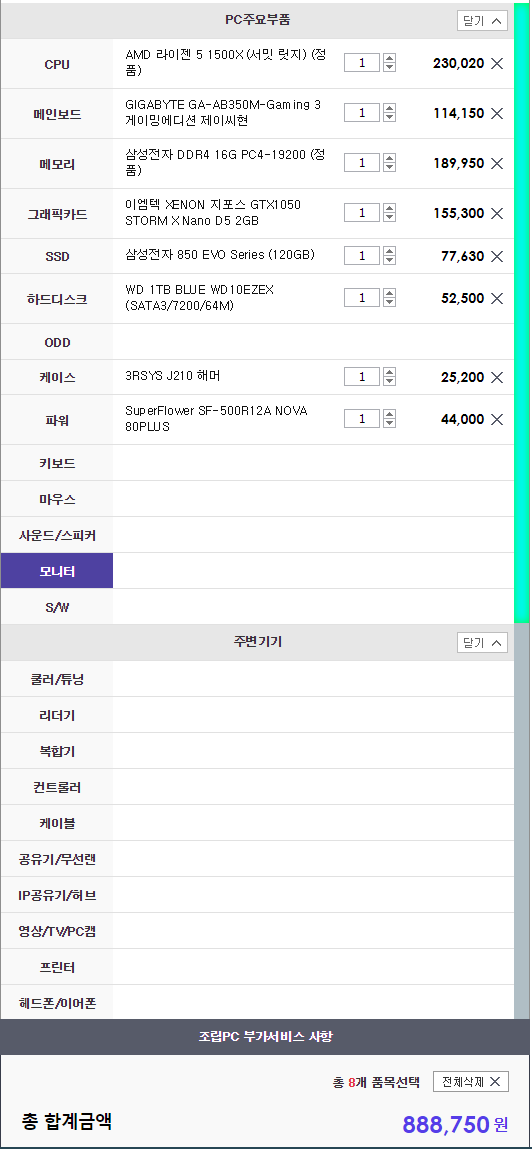Decrease power supply quantity with down arrow
Viewport: 532px width, 1149px height.
(390, 423)
